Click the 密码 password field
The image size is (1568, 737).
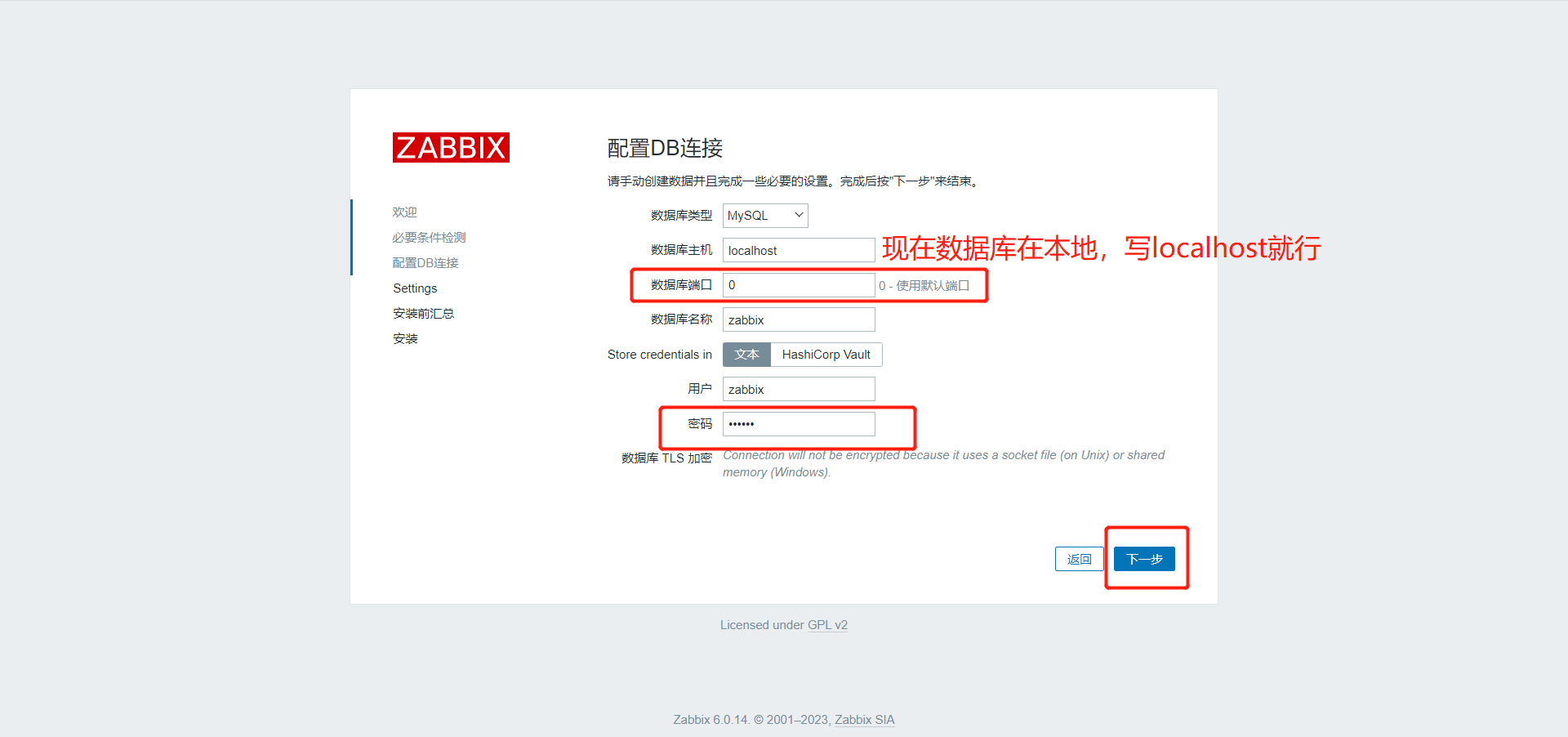tap(799, 424)
